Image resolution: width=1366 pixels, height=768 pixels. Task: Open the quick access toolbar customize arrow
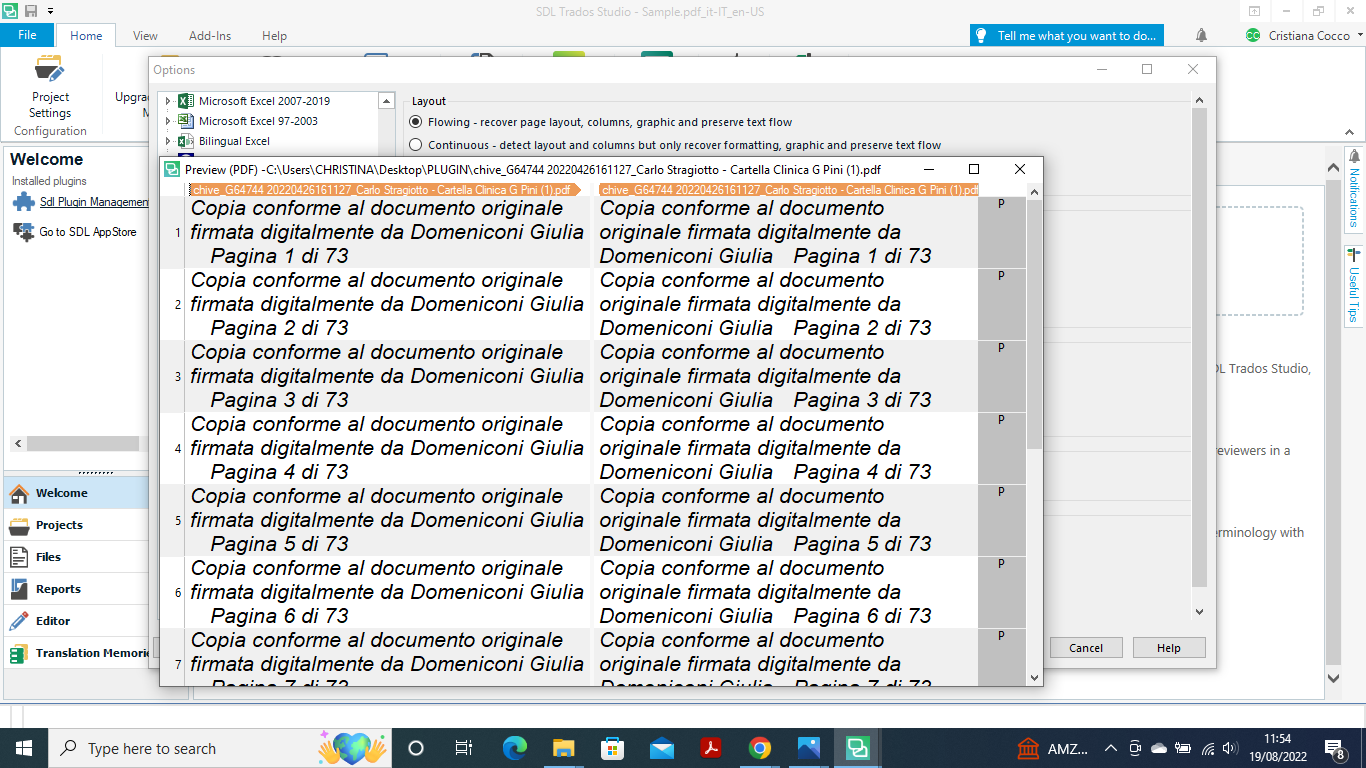click(50, 11)
